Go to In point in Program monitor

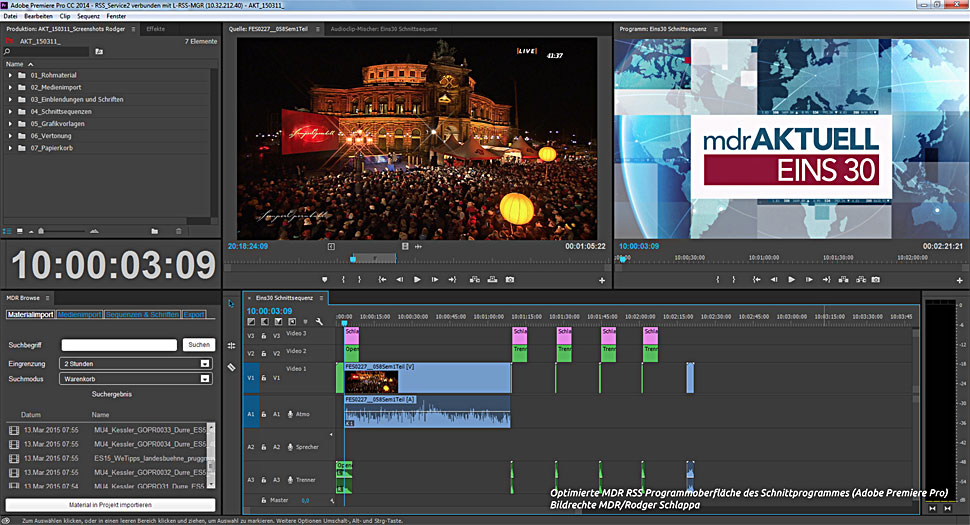[757, 280]
